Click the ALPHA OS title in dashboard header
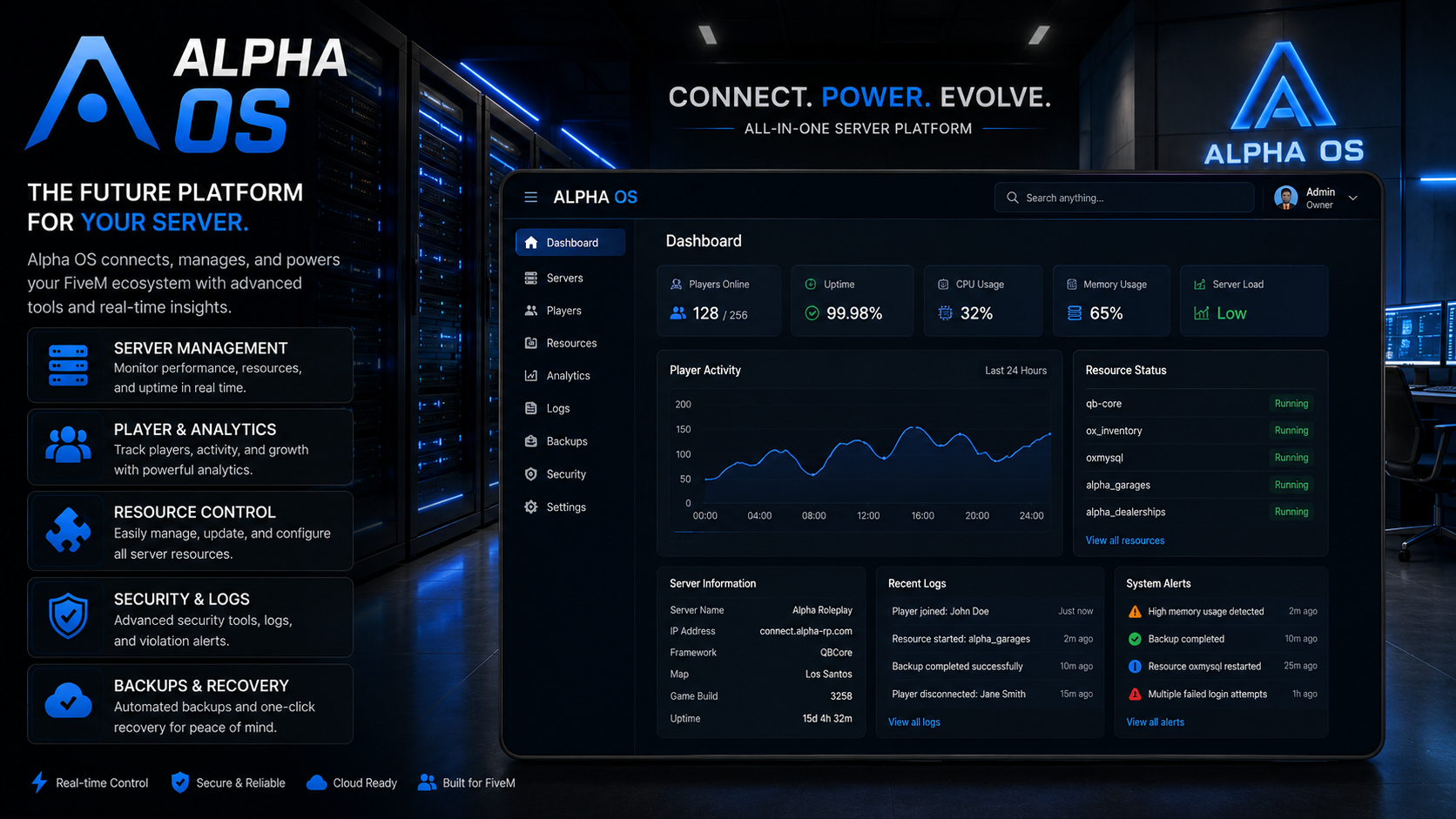This screenshot has height=819, width=1456. 595,198
